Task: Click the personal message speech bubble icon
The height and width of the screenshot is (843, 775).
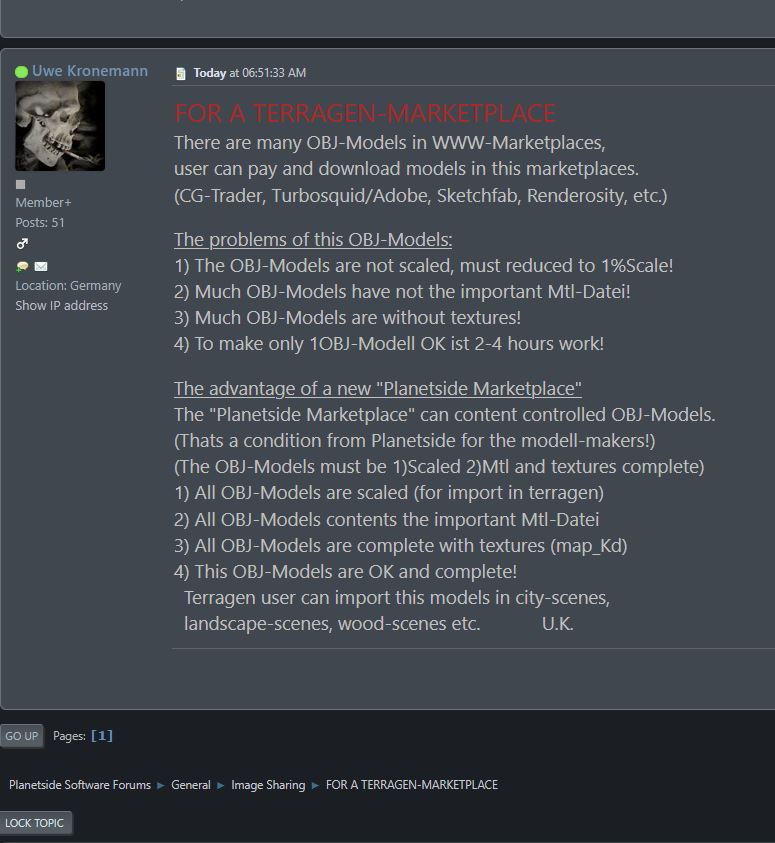Action: pos(22,266)
